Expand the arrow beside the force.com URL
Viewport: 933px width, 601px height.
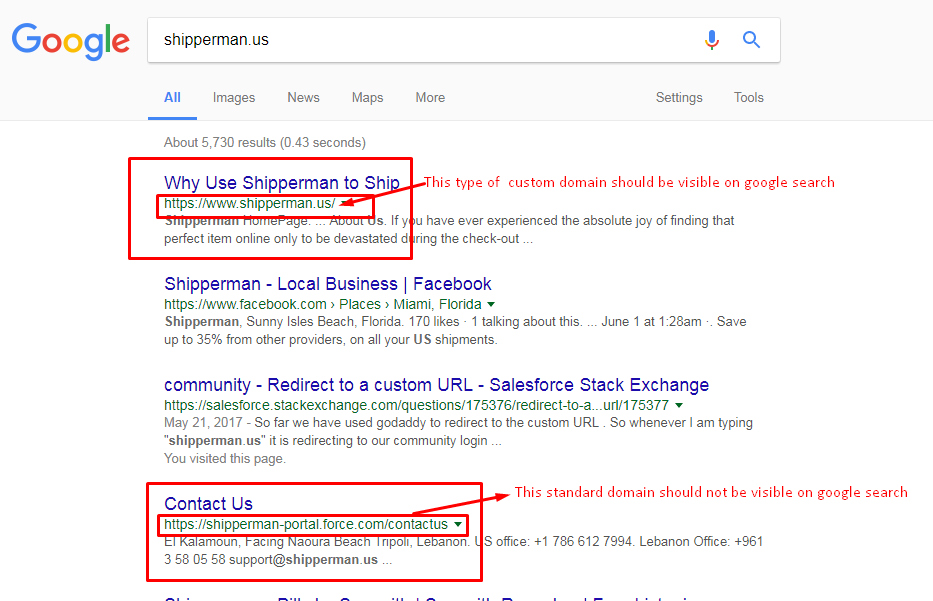coord(458,525)
